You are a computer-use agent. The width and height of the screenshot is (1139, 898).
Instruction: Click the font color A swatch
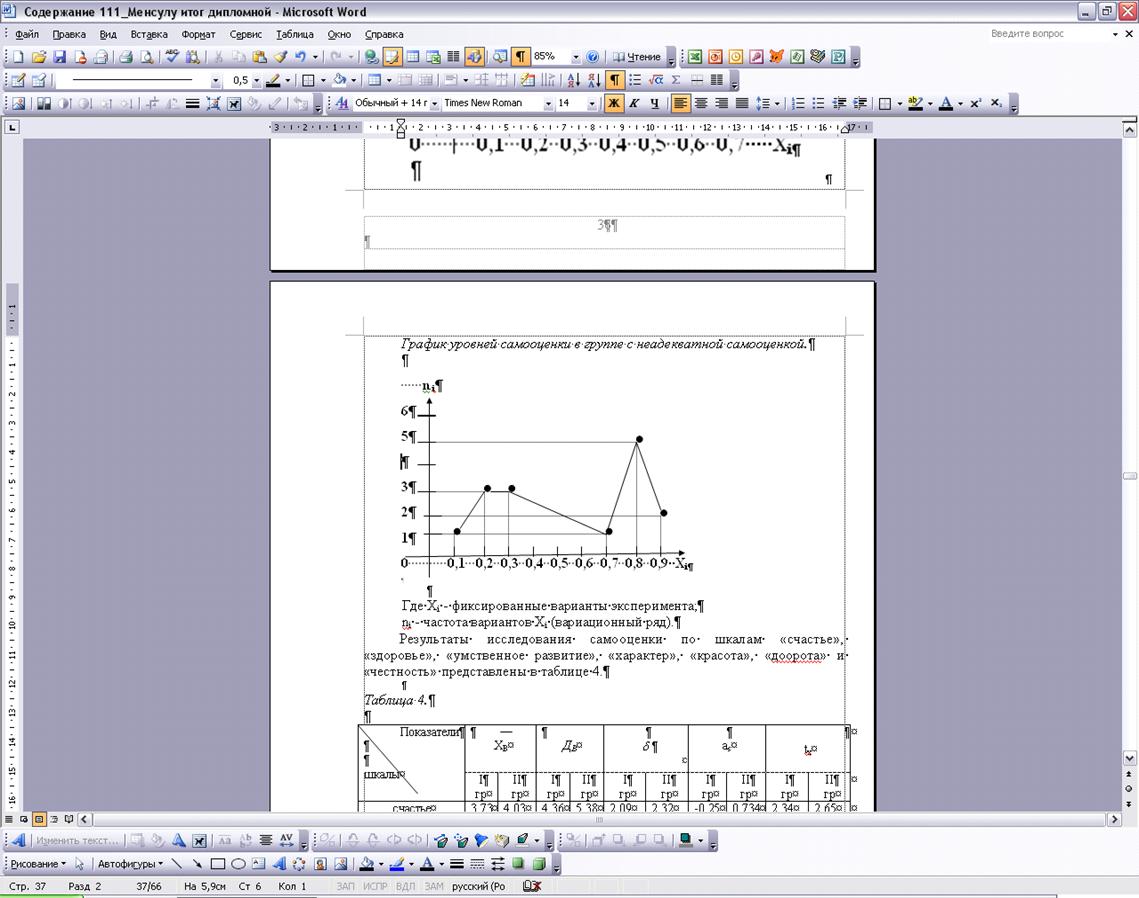click(944, 103)
